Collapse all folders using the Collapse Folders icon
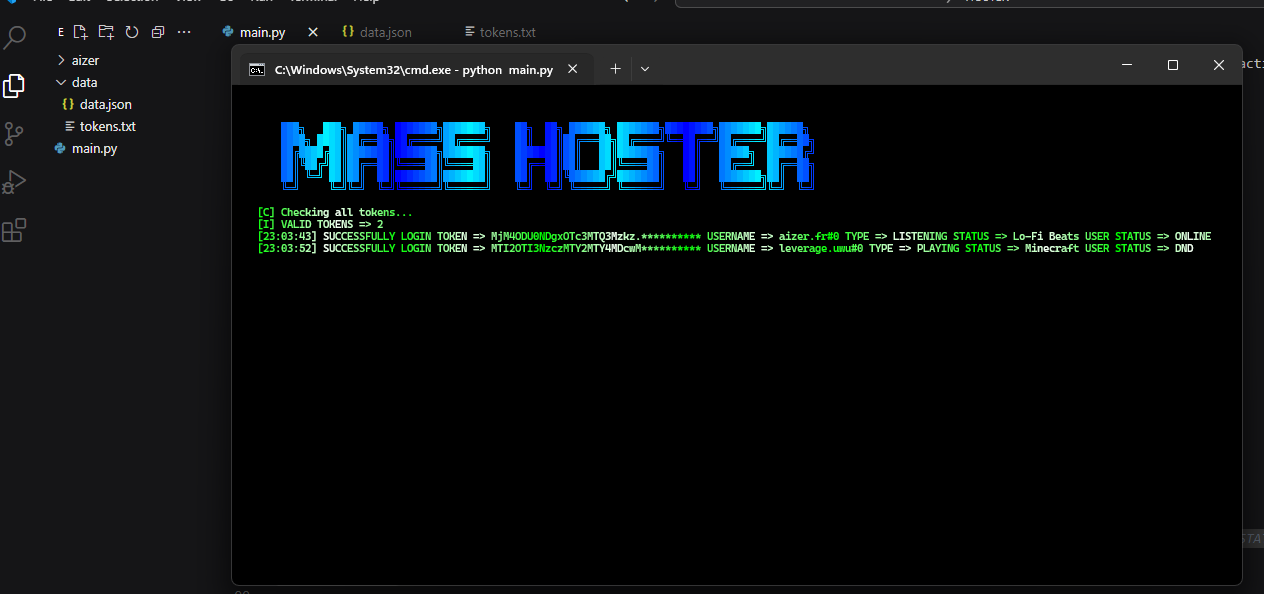Image resolution: width=1264 pixels, height=594 pixels. 157,32
